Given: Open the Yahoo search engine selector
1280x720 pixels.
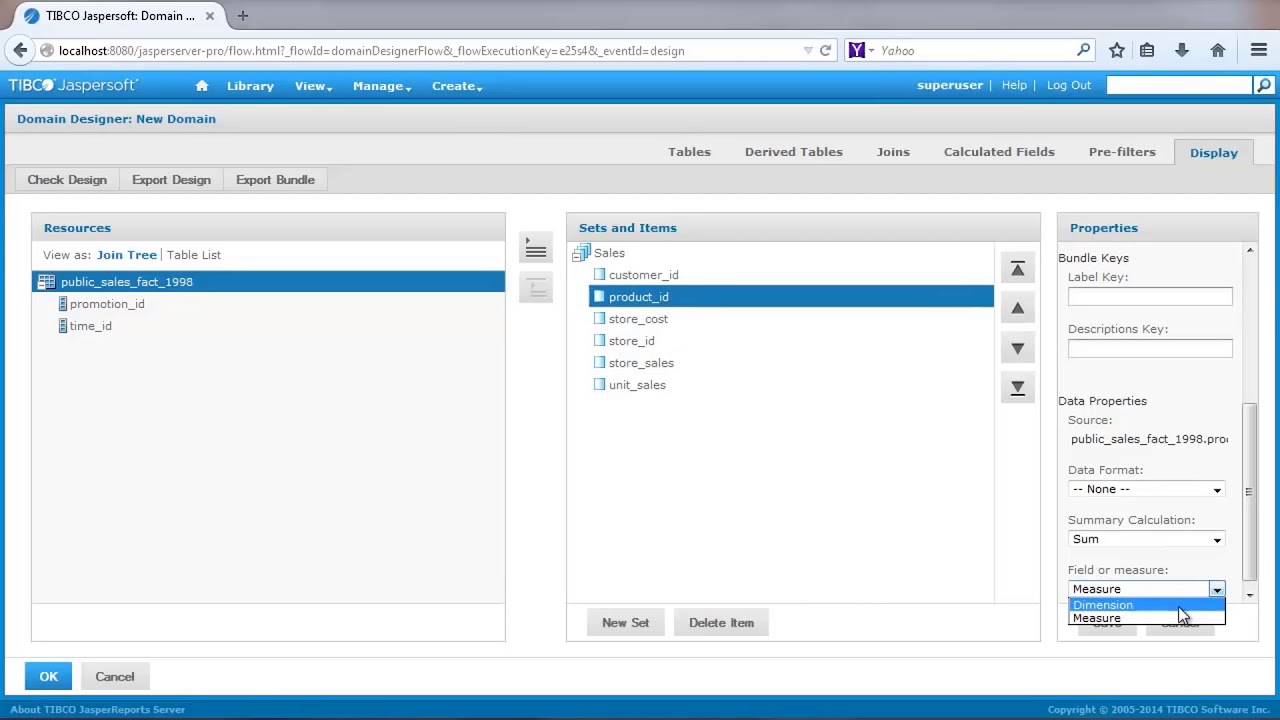Looking at the screenshot, I should click(862, 50).
